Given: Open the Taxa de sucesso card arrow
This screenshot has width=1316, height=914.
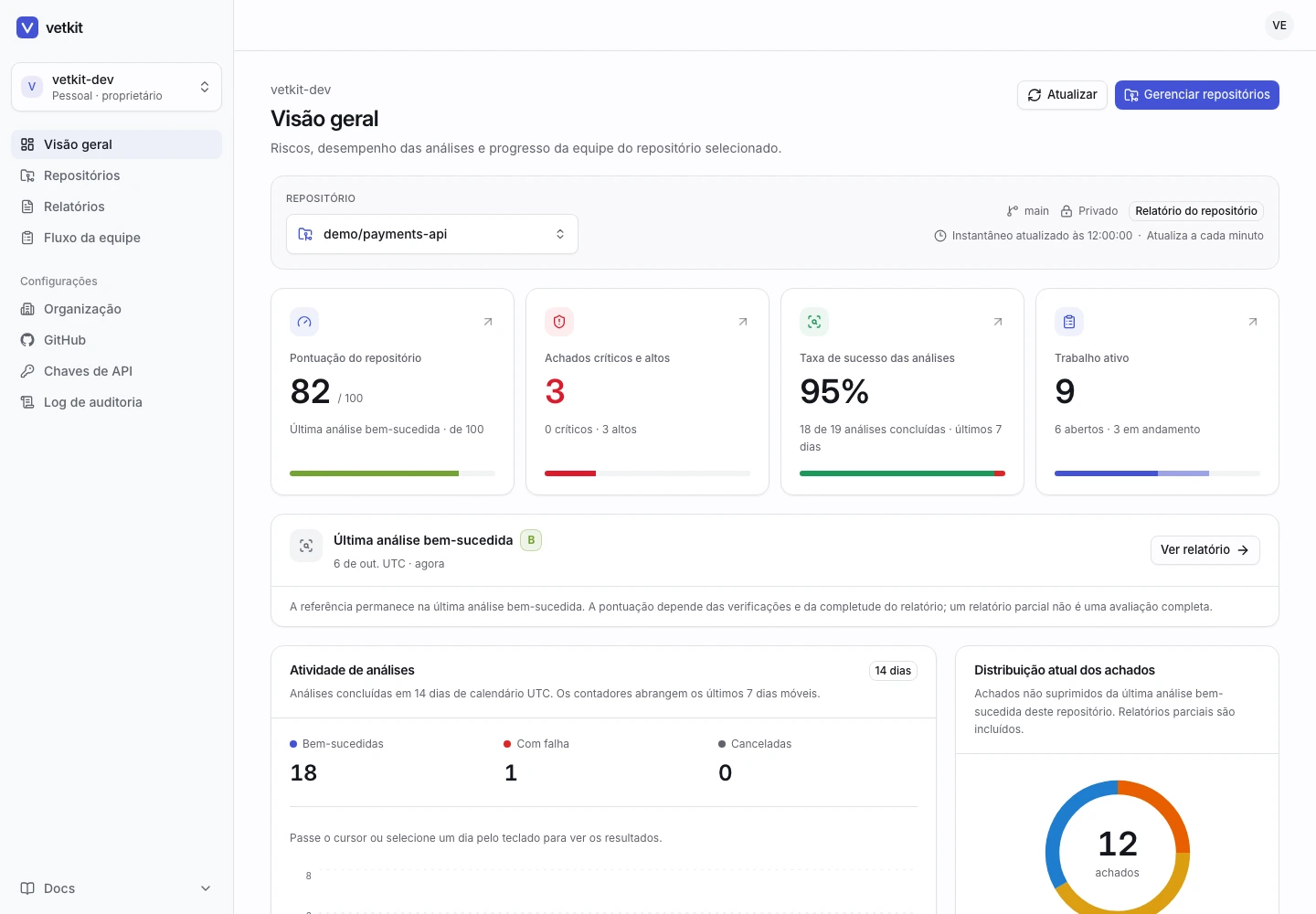Looking at the screenshot, I should tap(998, 322).
